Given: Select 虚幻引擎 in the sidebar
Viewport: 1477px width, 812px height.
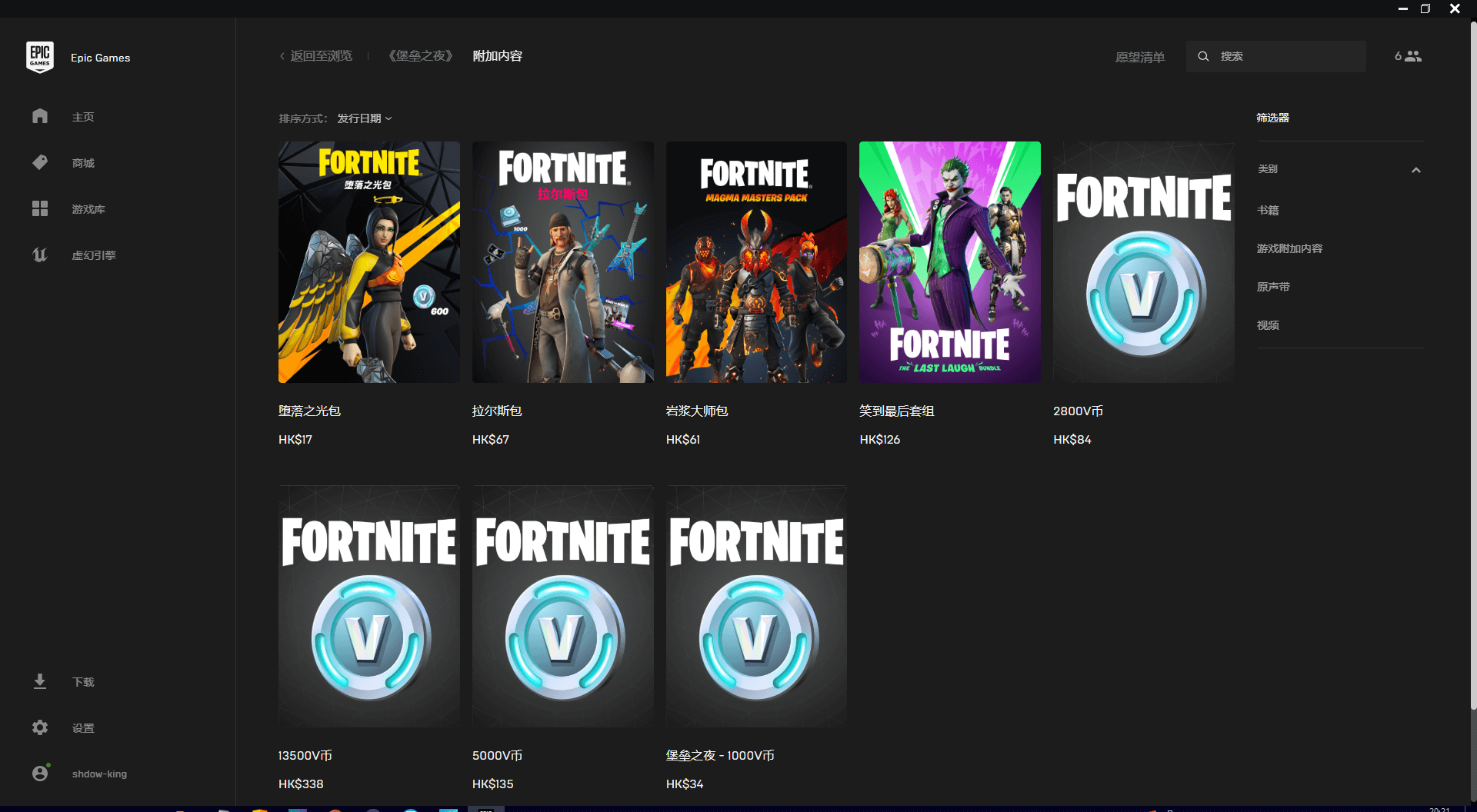Looking at the screenshot, I should click(94, 255).
